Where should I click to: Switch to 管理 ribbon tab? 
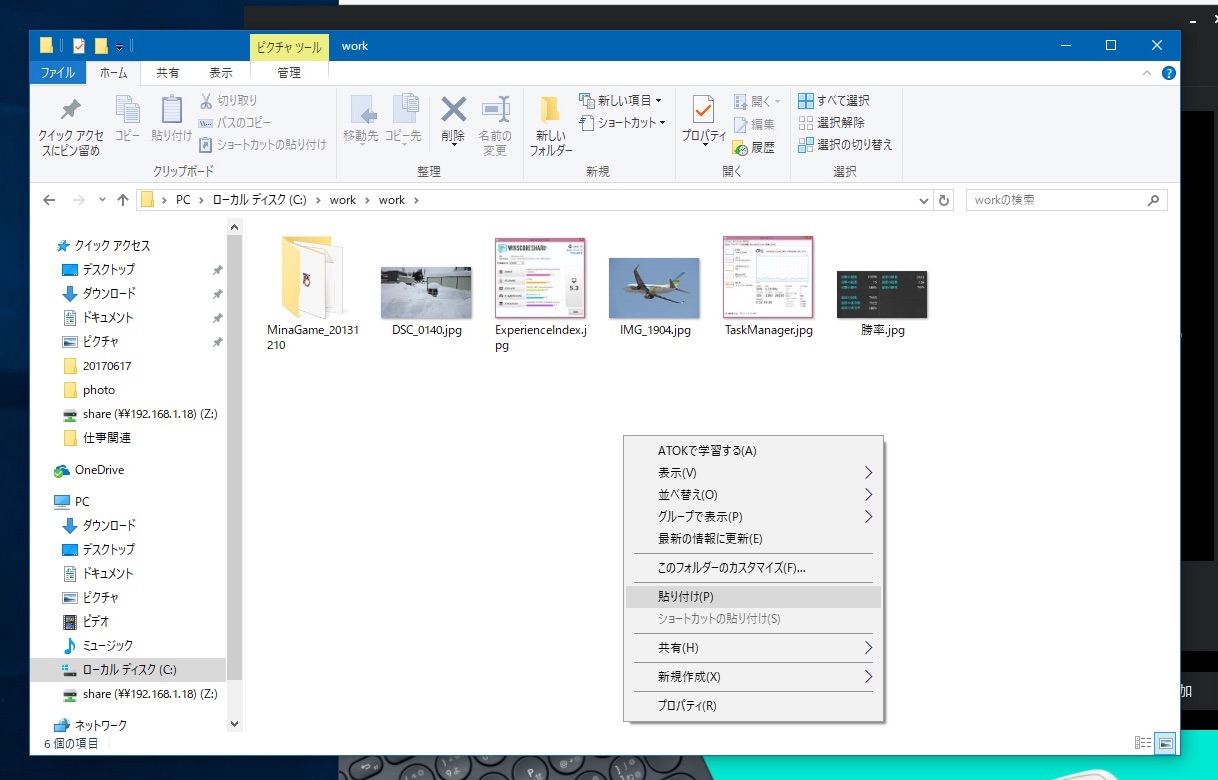289,73
